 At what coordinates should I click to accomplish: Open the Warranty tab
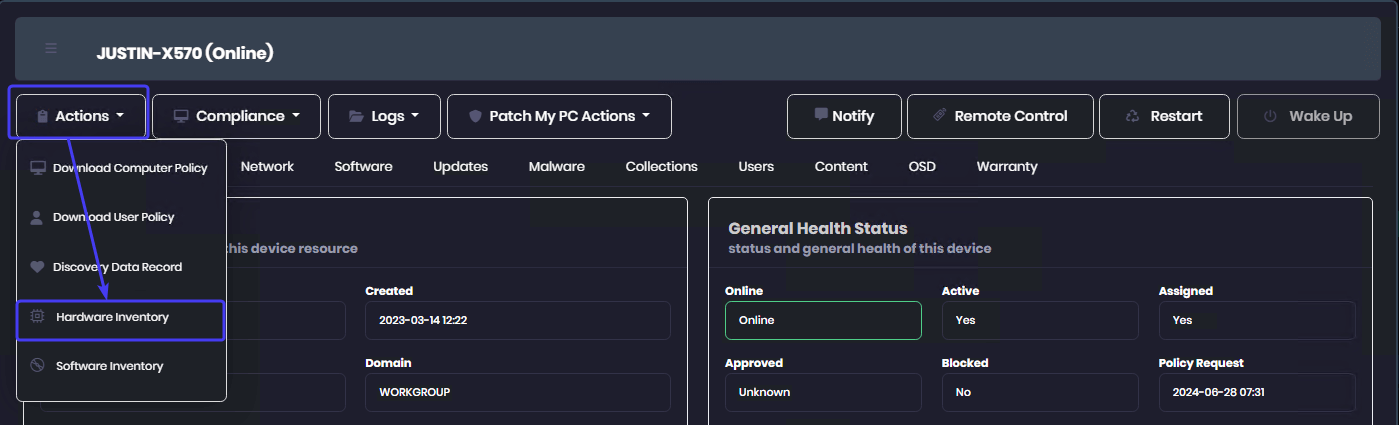pyautogui.click(x=1007, y=166)
